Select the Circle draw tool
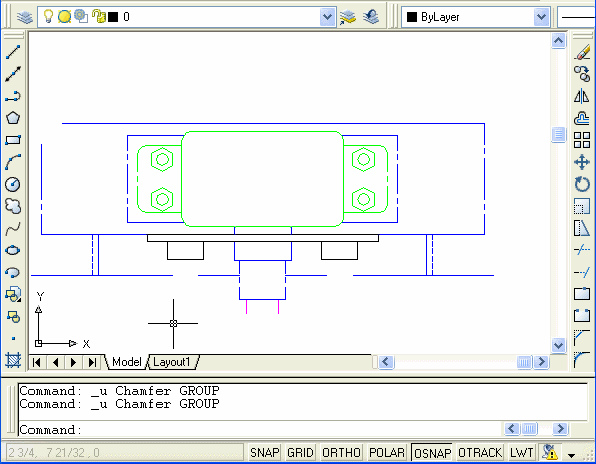The image size is (596, 464). [x=13, y=184]
